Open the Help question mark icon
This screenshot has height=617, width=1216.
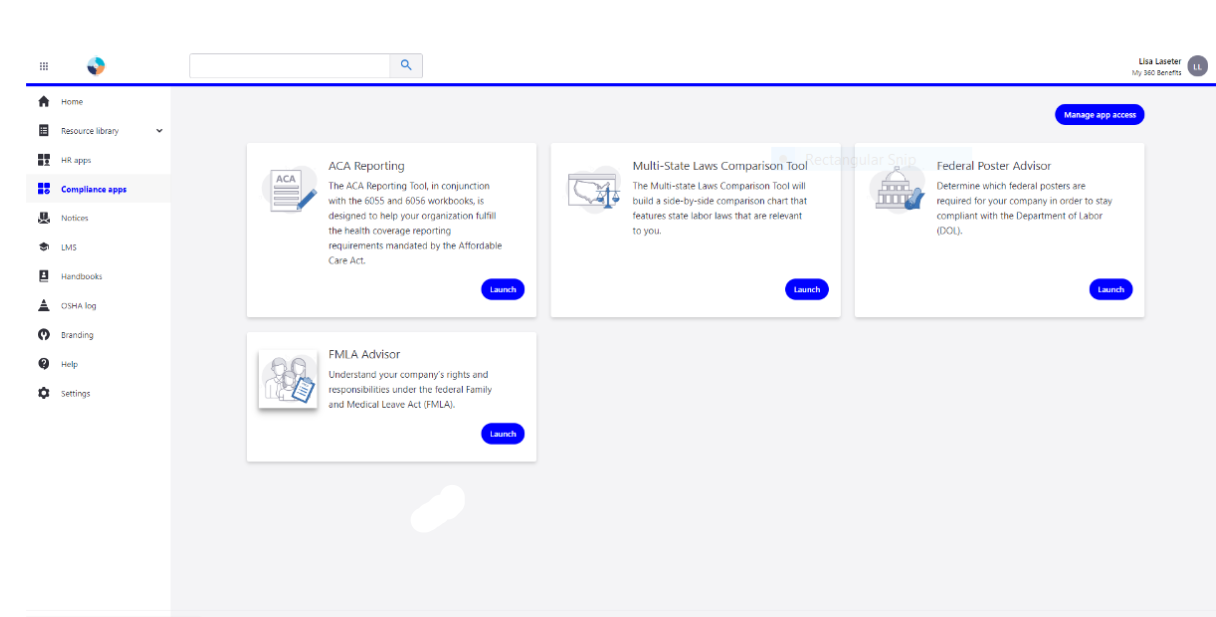pyautogui.click(x=44, y=364)
